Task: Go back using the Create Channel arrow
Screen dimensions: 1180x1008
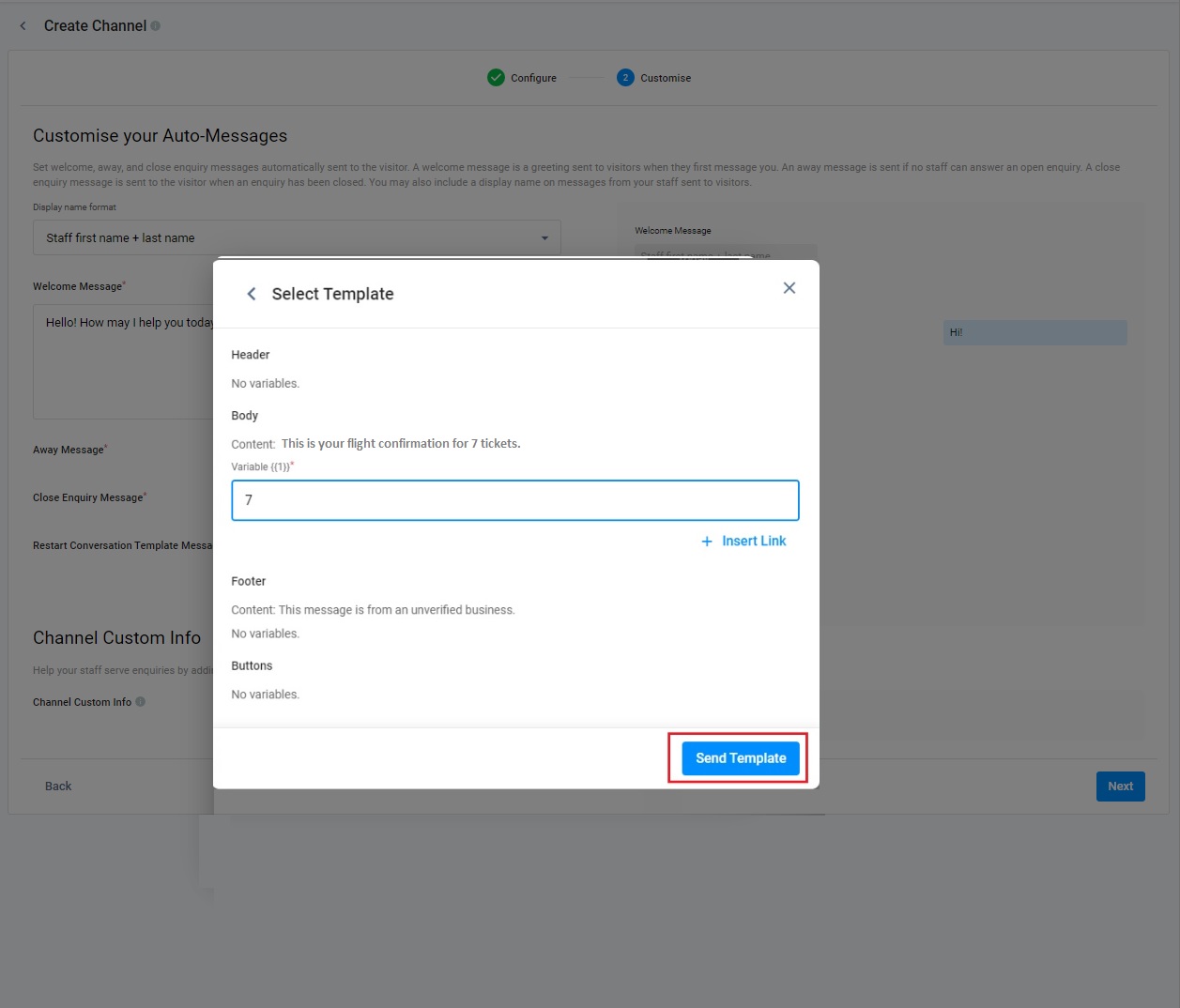Action: pyautogui.click(x=23, y=26)
